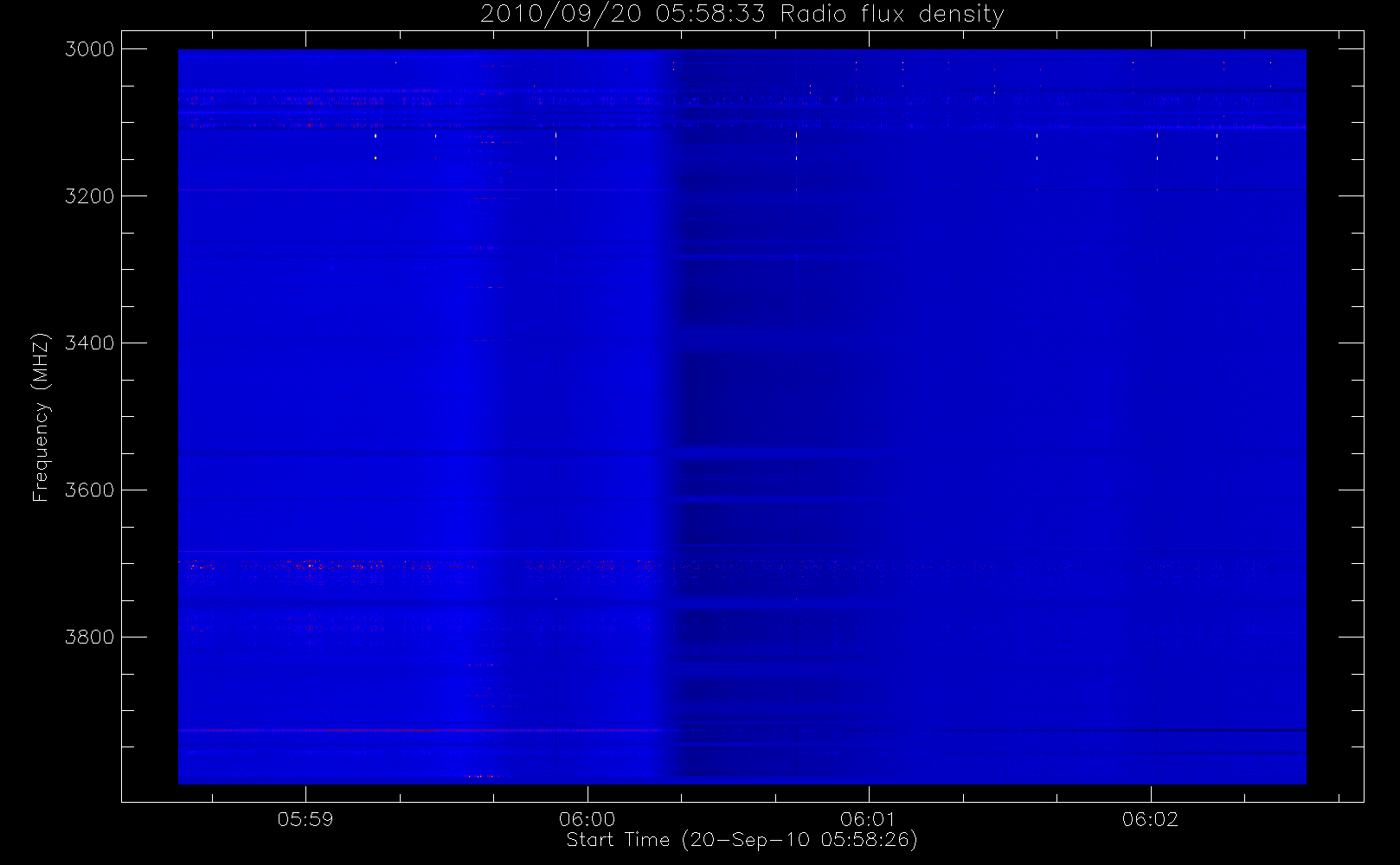The height and width of the screenshot is (865, 1400).
Task: Select the 3400 frequency tick label
Action: [x=90, y=343]
